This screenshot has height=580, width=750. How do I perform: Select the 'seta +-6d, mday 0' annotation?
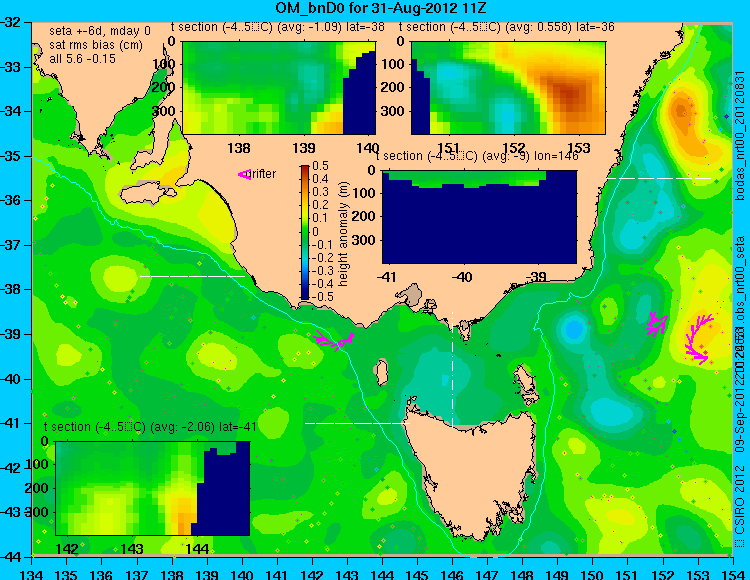[99, 31]
